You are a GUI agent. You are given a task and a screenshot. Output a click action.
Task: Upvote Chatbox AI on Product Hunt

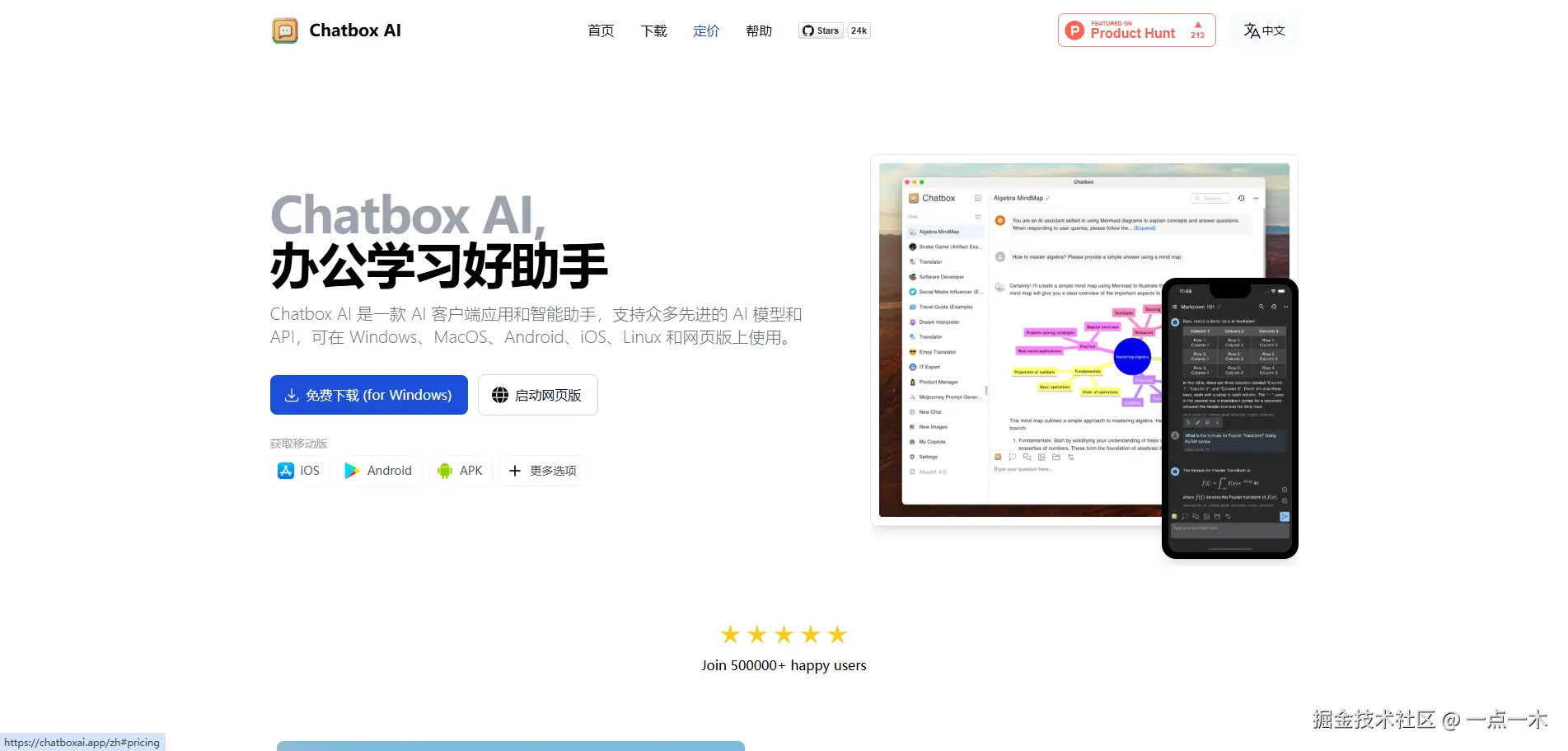tap(1197, 30)
